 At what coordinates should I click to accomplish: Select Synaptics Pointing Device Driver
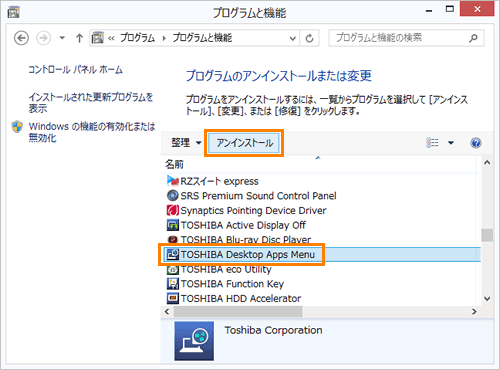[246, 210]
